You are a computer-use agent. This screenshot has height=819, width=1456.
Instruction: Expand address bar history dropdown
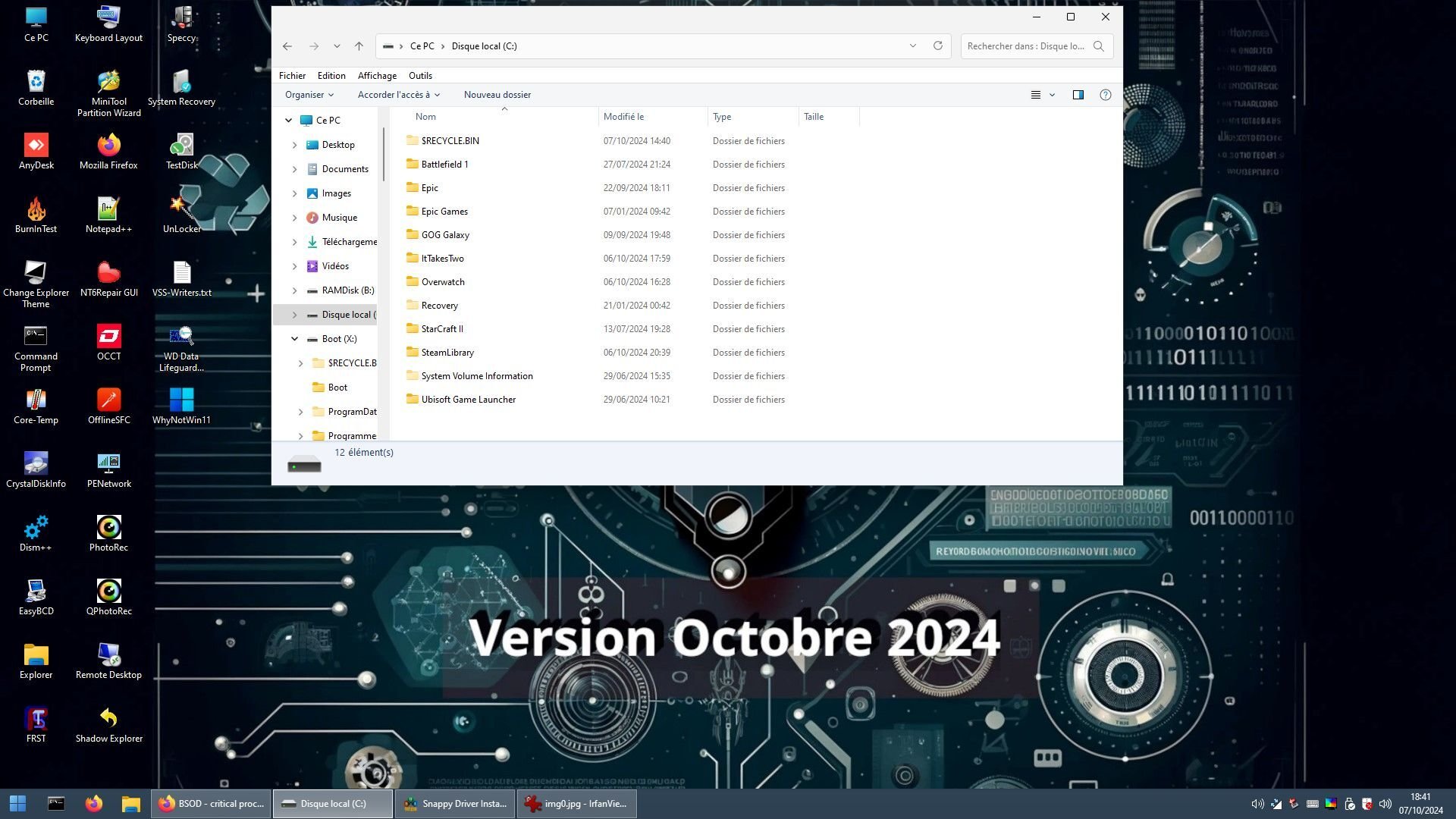pos(913,45)
